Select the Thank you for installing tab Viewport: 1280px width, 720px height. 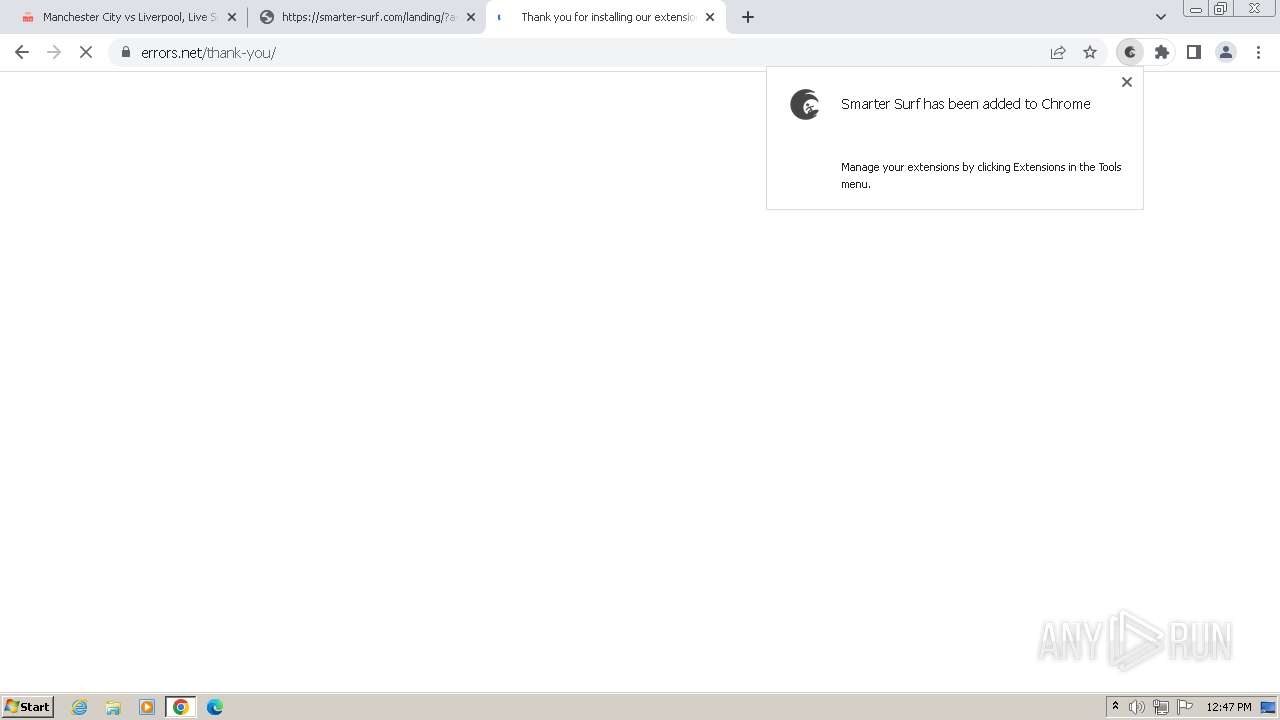[x=606, y=17]
